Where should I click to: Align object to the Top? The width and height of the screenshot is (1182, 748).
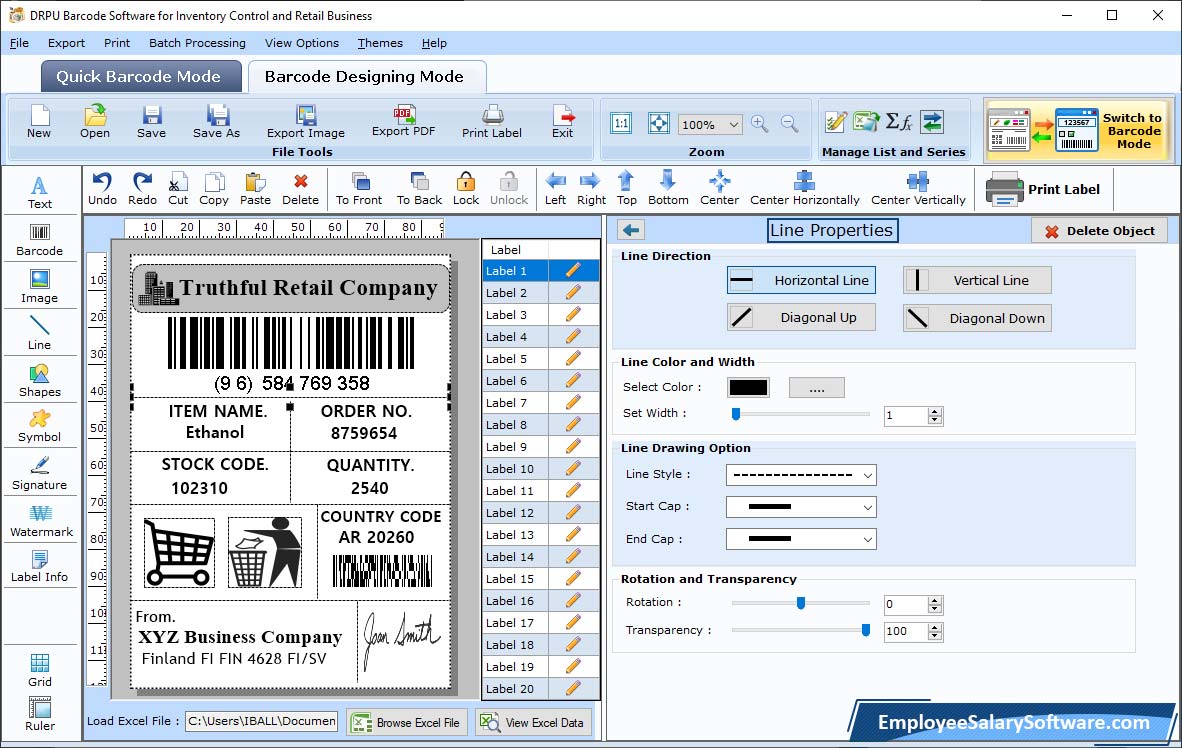click(626, 189)
